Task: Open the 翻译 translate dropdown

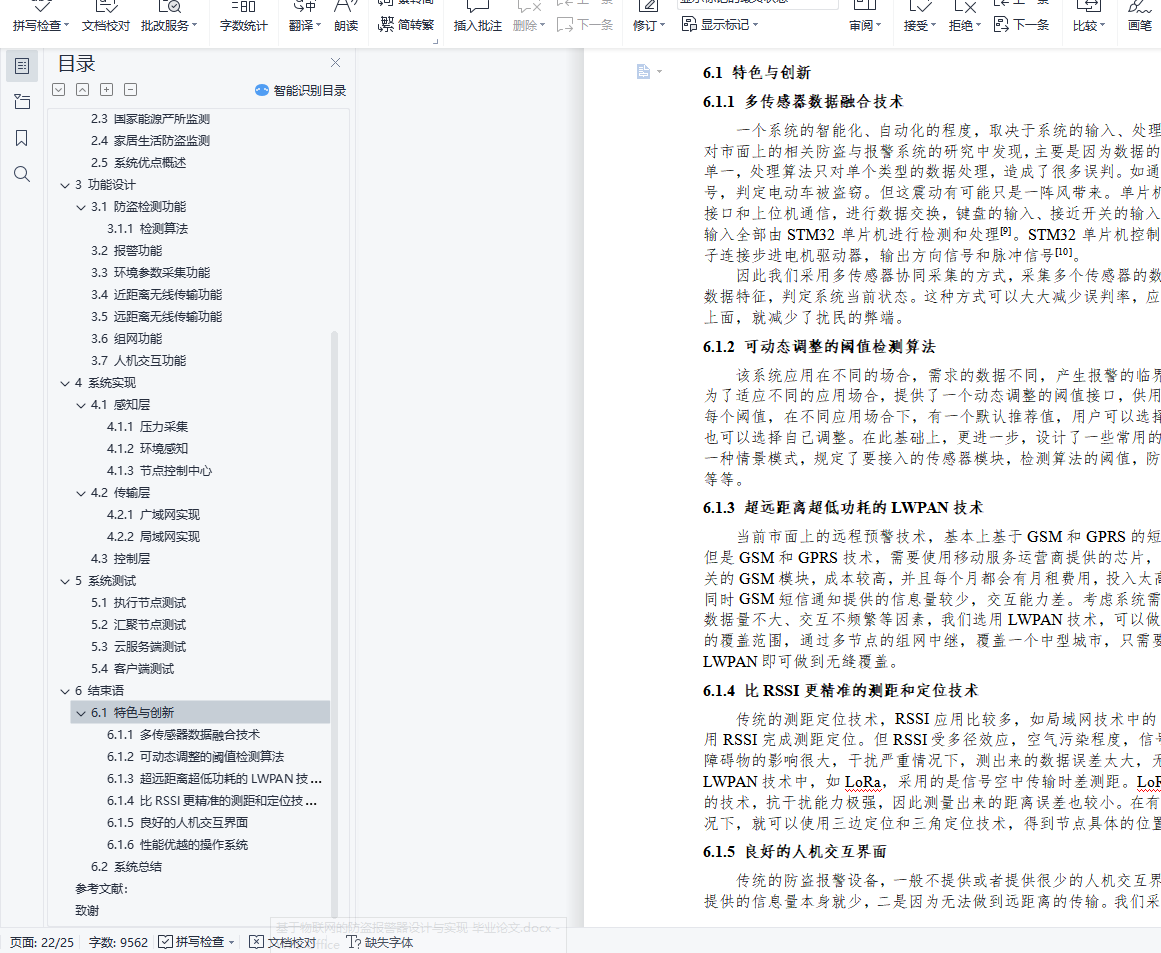Action: pyautogui.click(x=304, y=17)
